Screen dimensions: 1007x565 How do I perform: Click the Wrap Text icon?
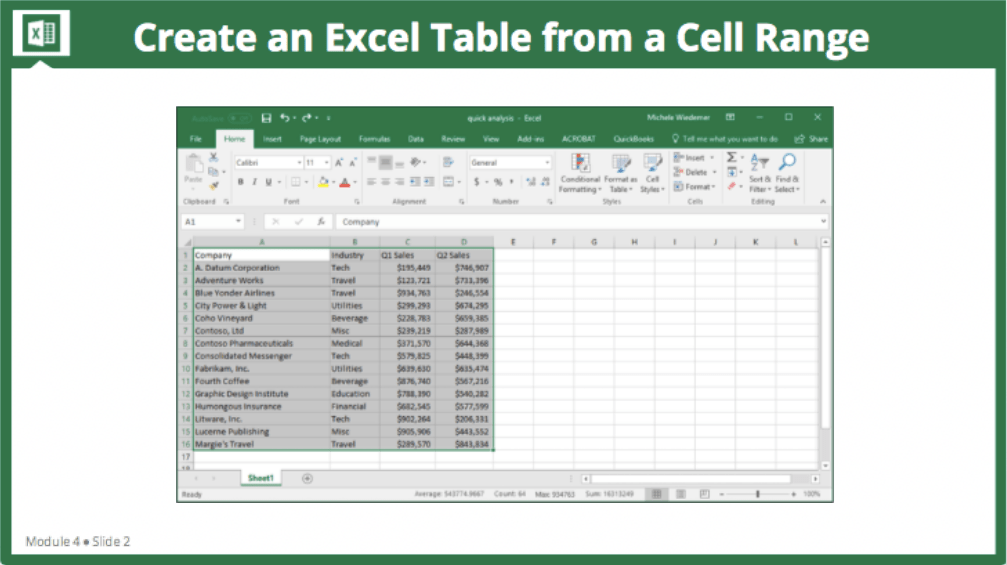448,162
